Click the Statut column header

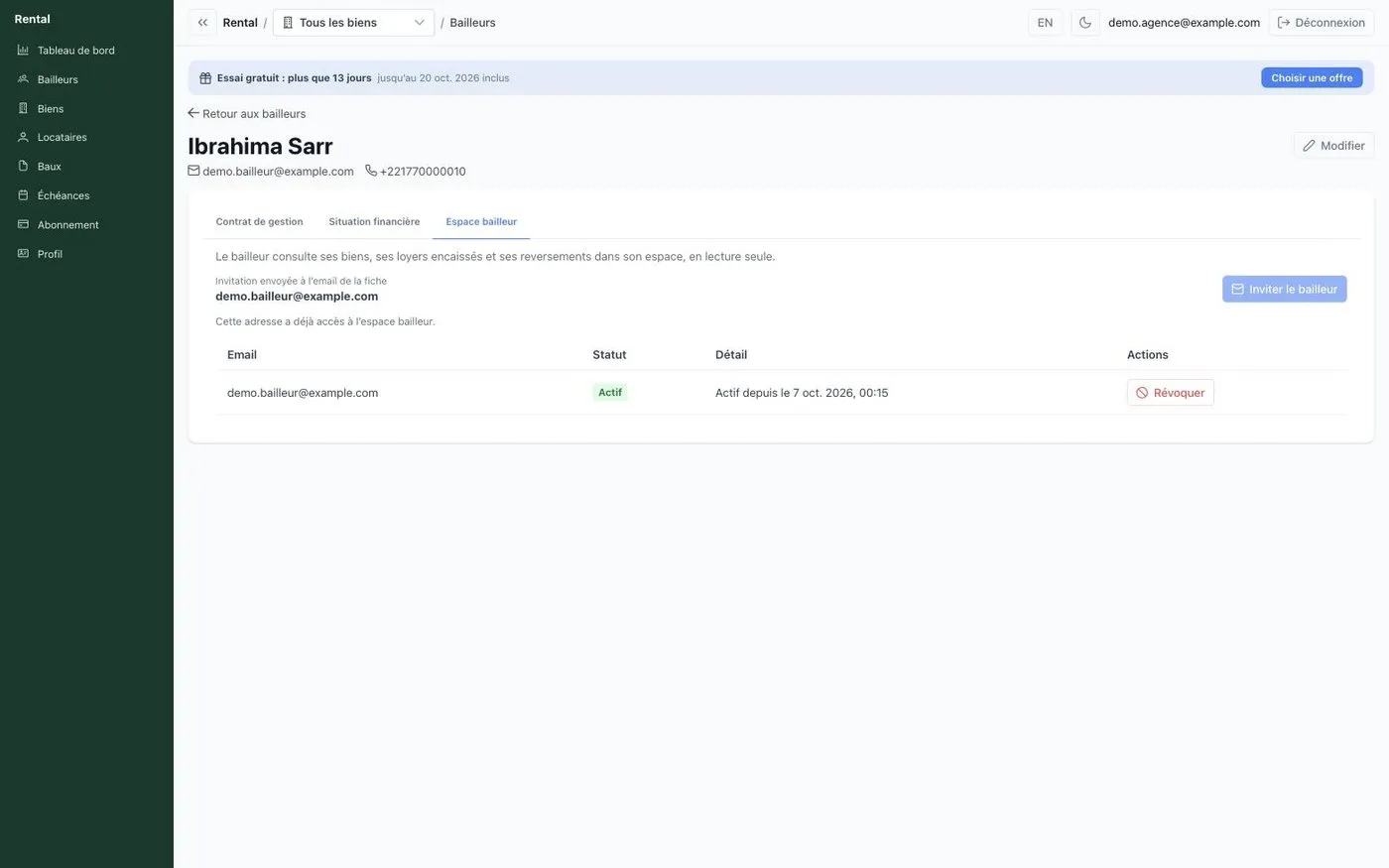[609, 354]
